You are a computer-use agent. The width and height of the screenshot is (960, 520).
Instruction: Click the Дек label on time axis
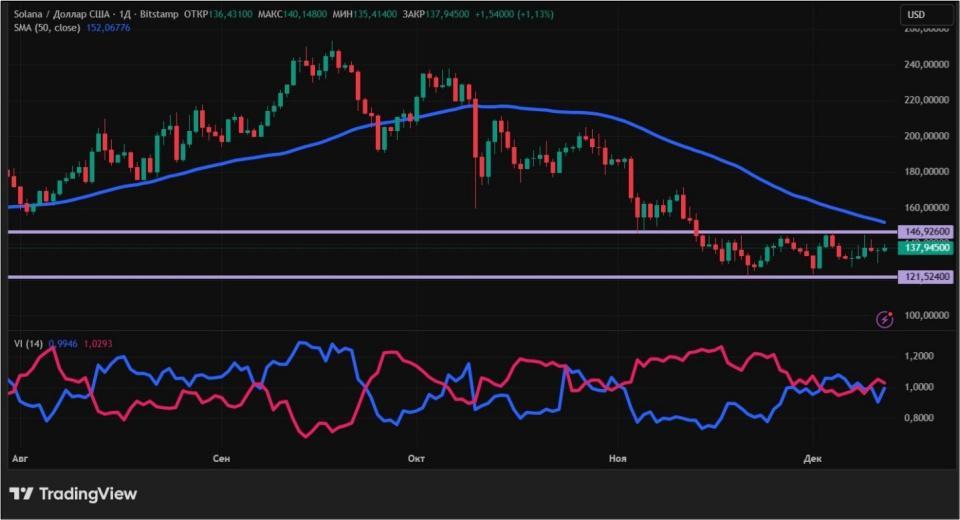pos(812,458)
